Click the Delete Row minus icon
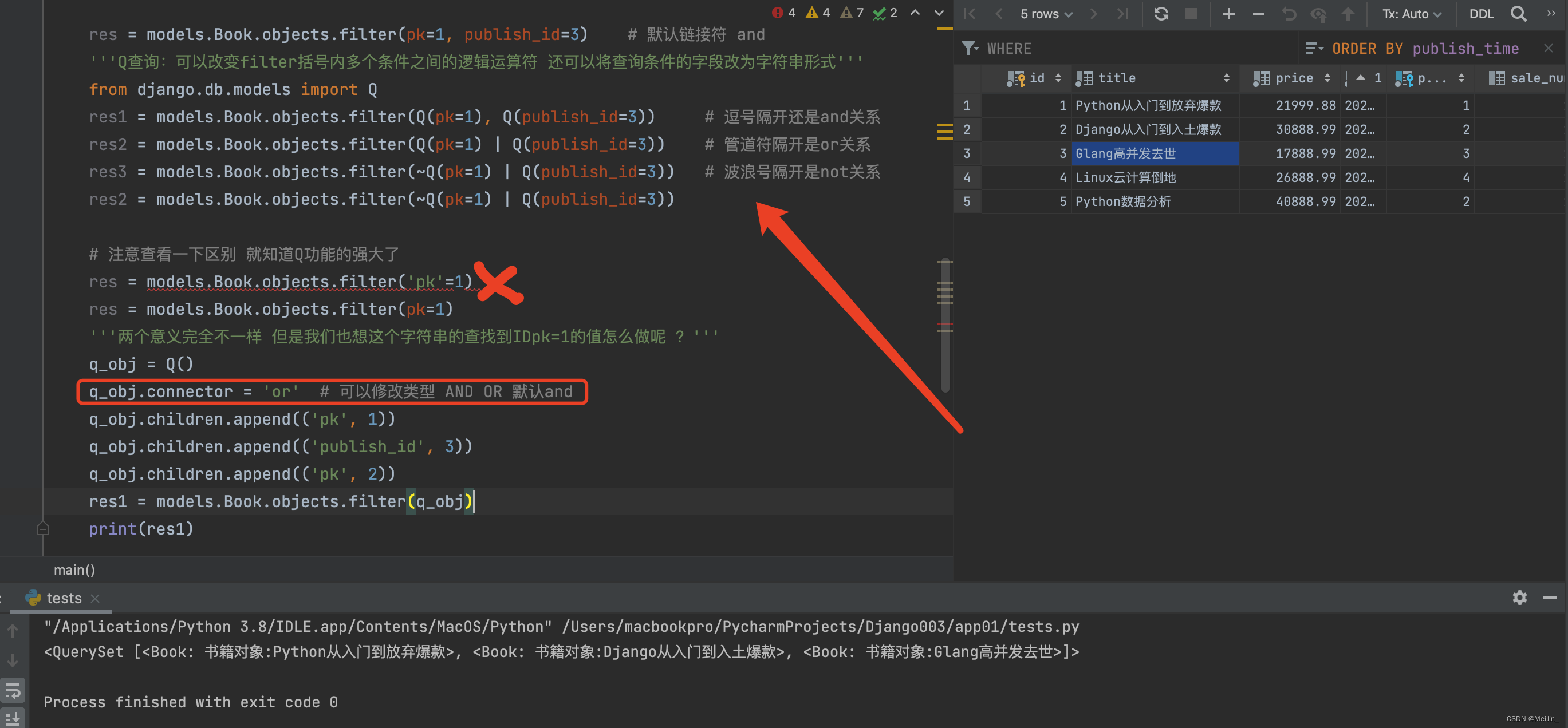The width and height of the screenshot is (1568, 728). [x=1258, y=13]
